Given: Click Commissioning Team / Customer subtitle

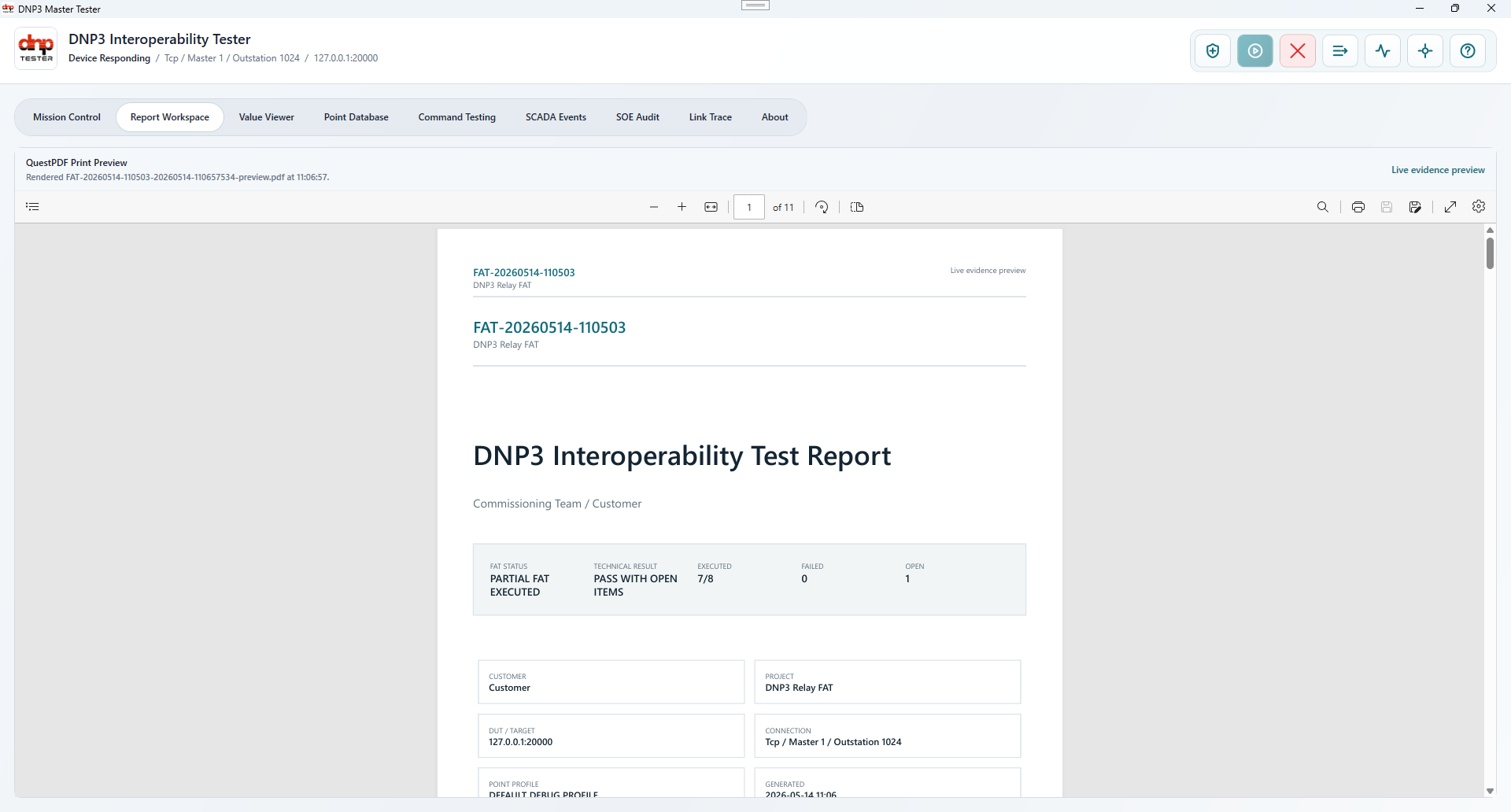Looking at the screenshot, I should point(557,504).
